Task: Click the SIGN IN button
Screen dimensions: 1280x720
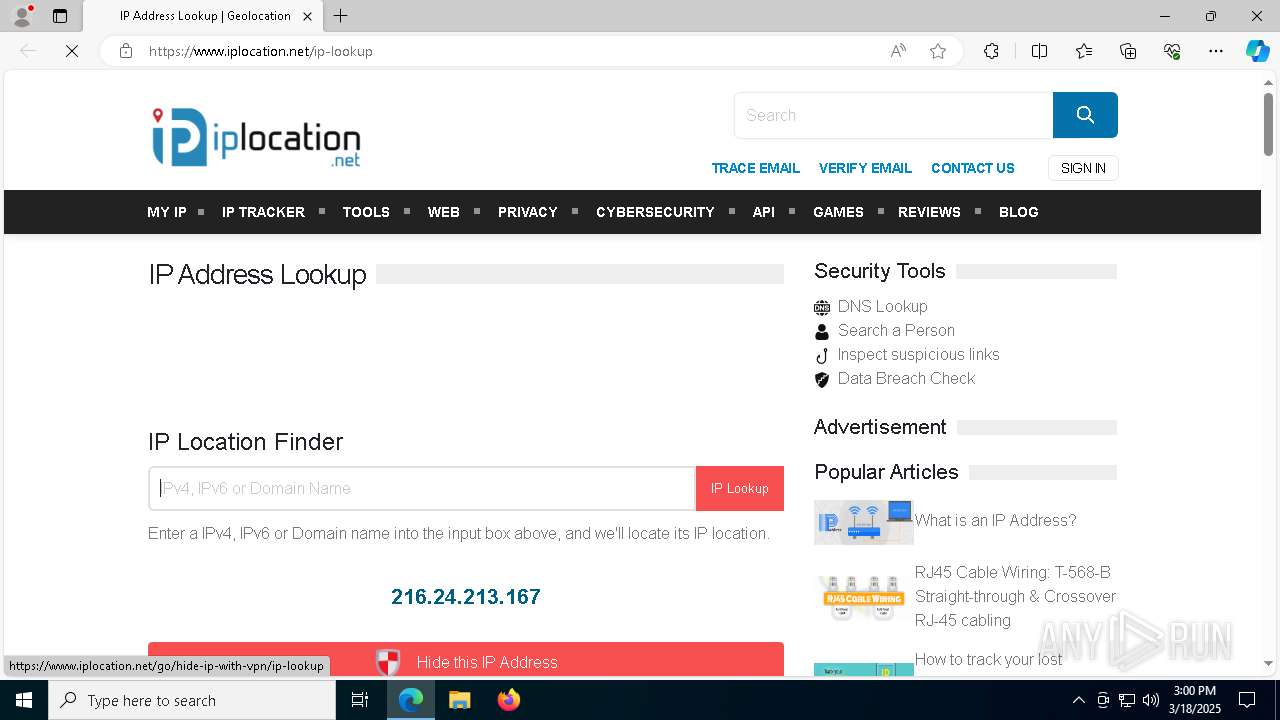Action: (1083, 168)
